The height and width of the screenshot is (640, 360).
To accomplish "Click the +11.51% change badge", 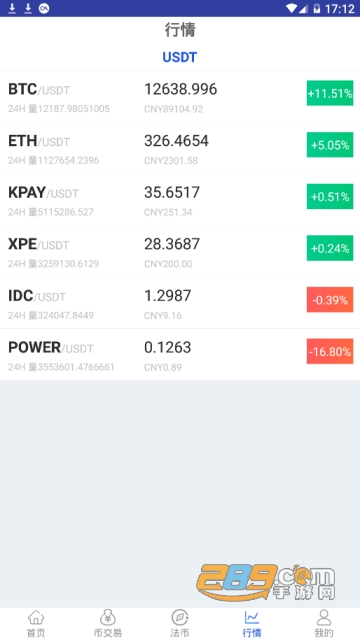I will (330, 93).
